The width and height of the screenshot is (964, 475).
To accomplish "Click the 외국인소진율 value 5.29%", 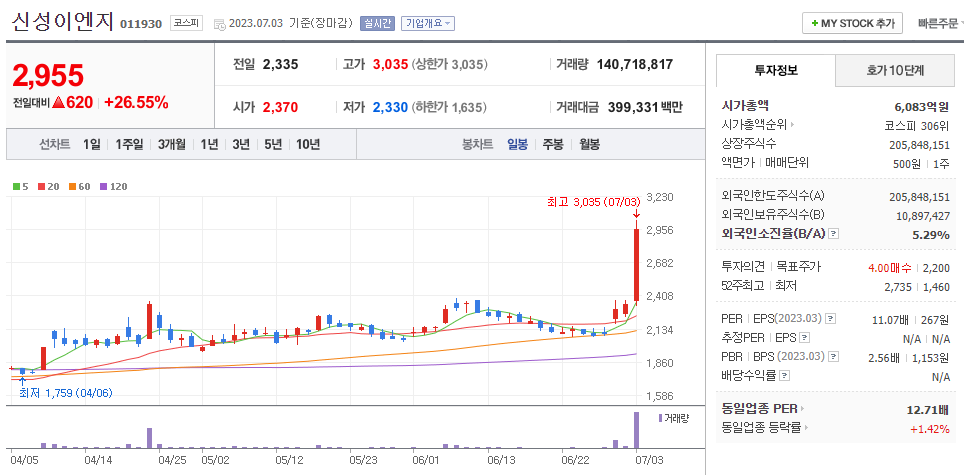I will click(931, 235).
